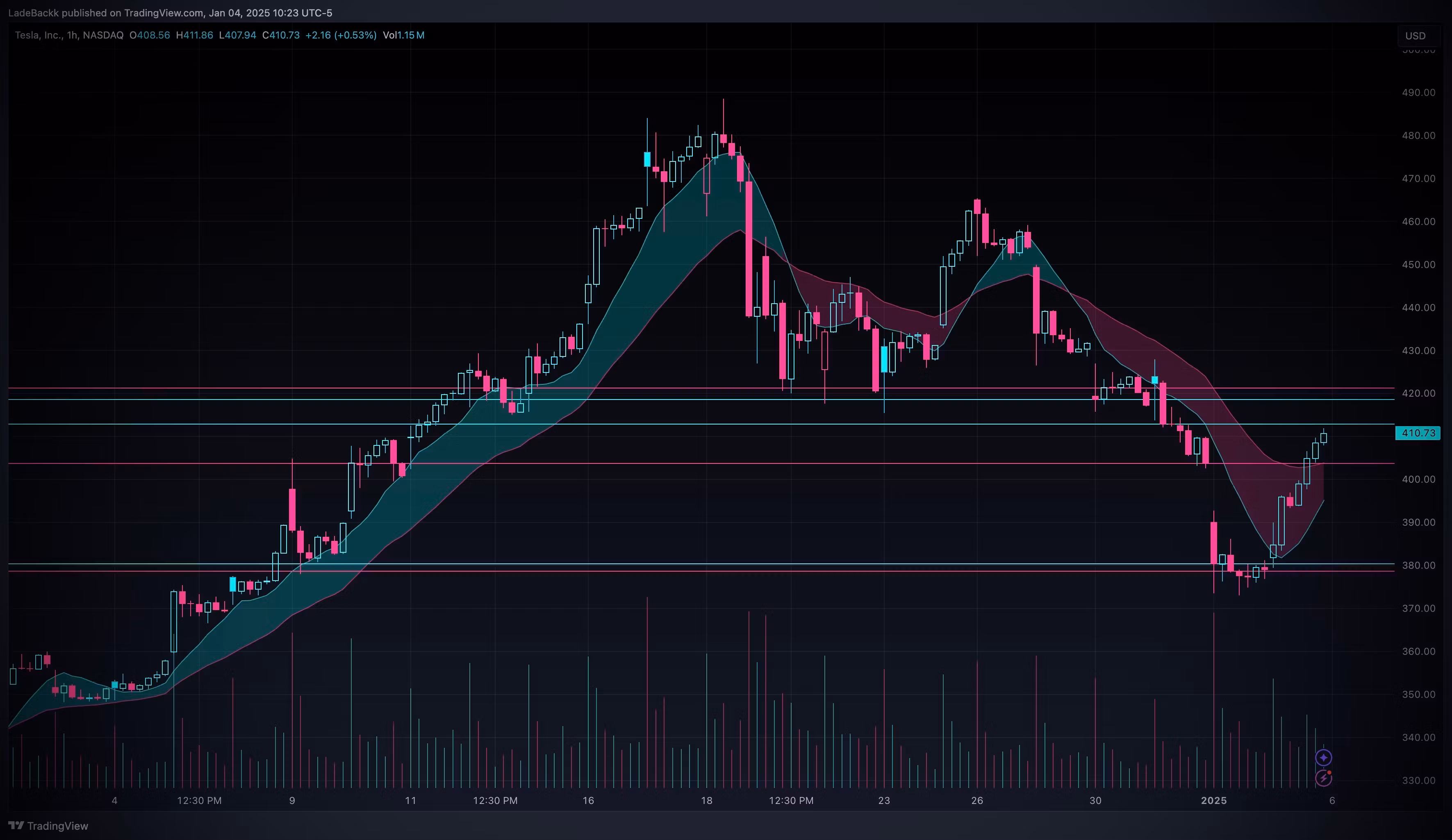Screen dimensions: 1452x840
Task: Click the TradingView logo at bottom left
Action: click(48, 826)
